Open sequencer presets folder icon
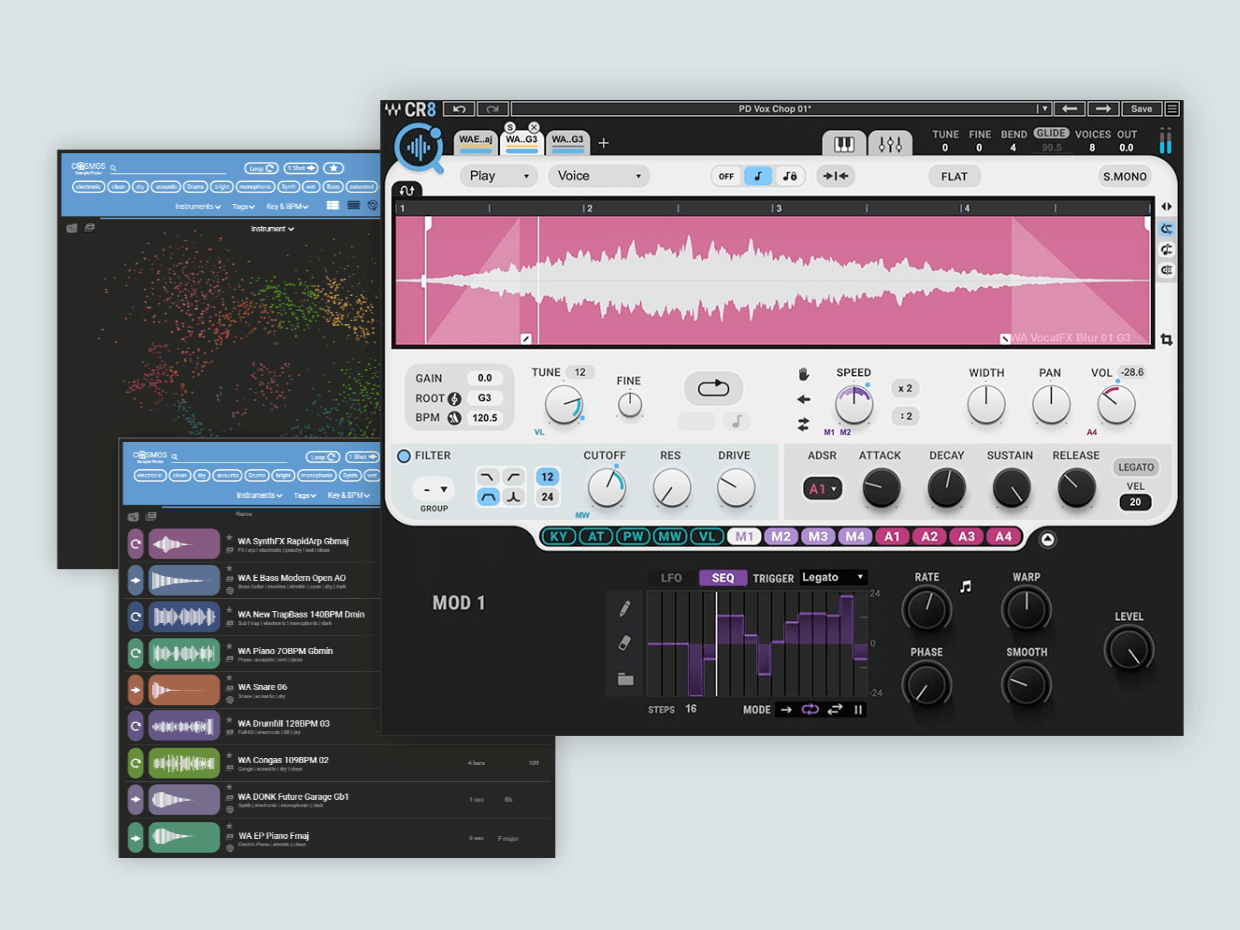1240x930 pixels. [x=625, y=679]
